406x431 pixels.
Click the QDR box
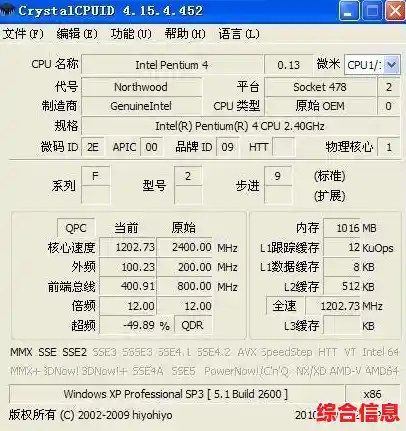click(x=192, y=325)
